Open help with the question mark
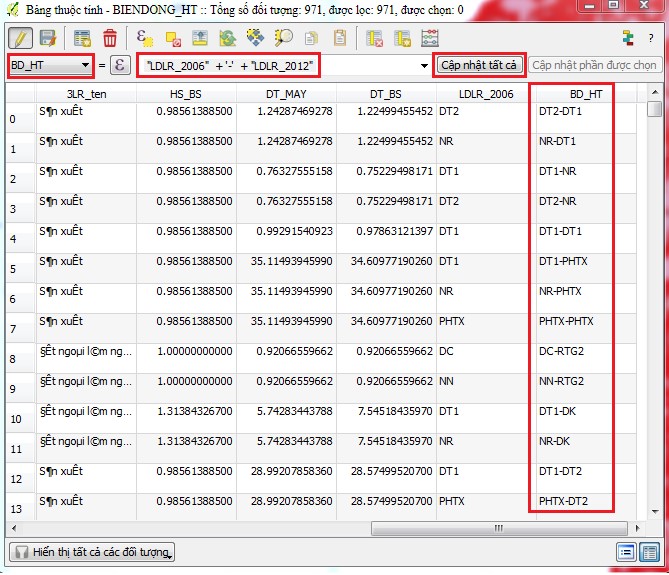The height and width of the screenshot is (575, 669). click(651, 38)
